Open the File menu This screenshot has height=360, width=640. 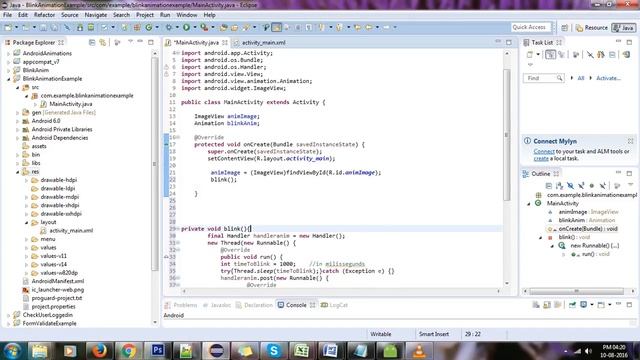(x=7, y=15)
